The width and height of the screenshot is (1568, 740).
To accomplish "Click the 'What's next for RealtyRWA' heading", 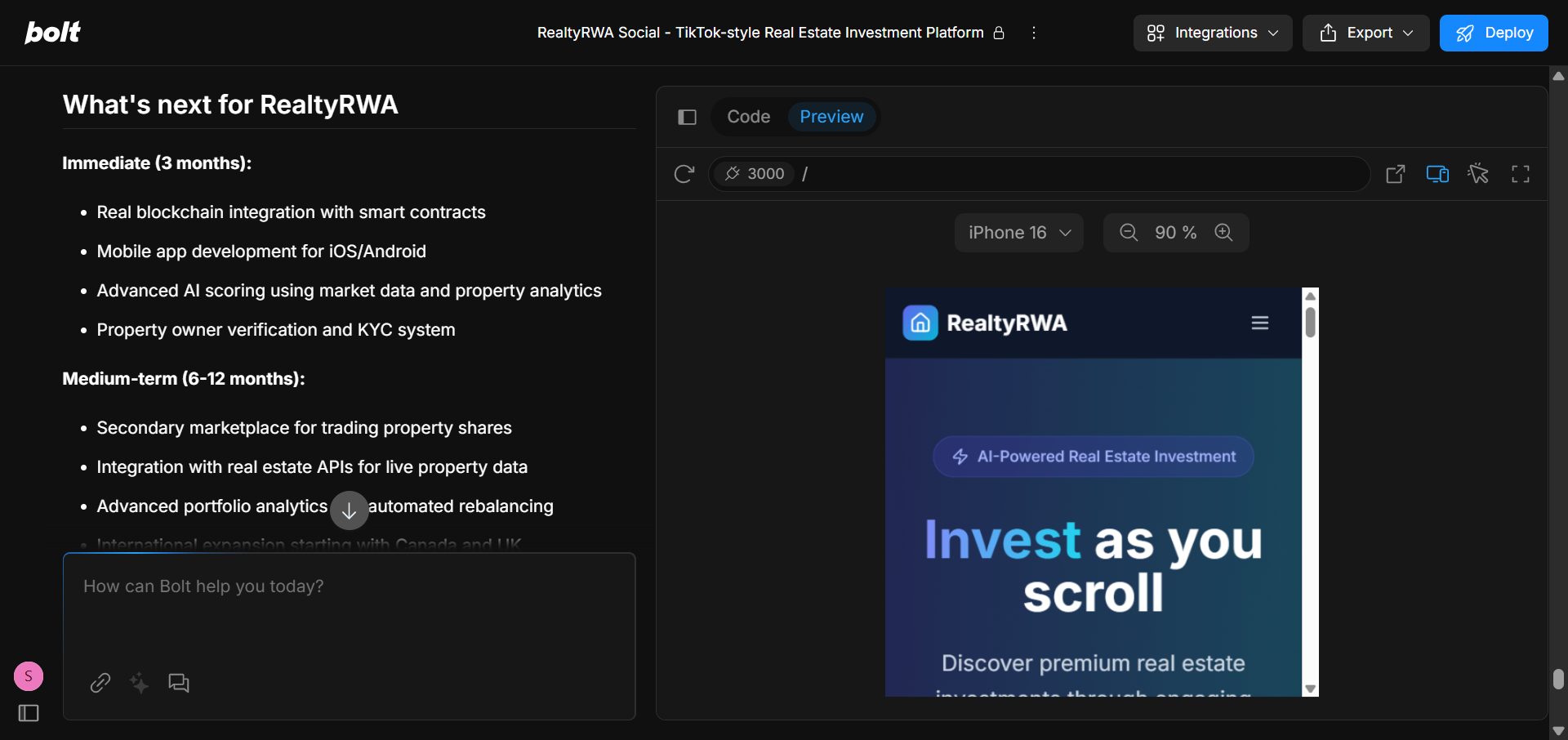I will point(230,105).
